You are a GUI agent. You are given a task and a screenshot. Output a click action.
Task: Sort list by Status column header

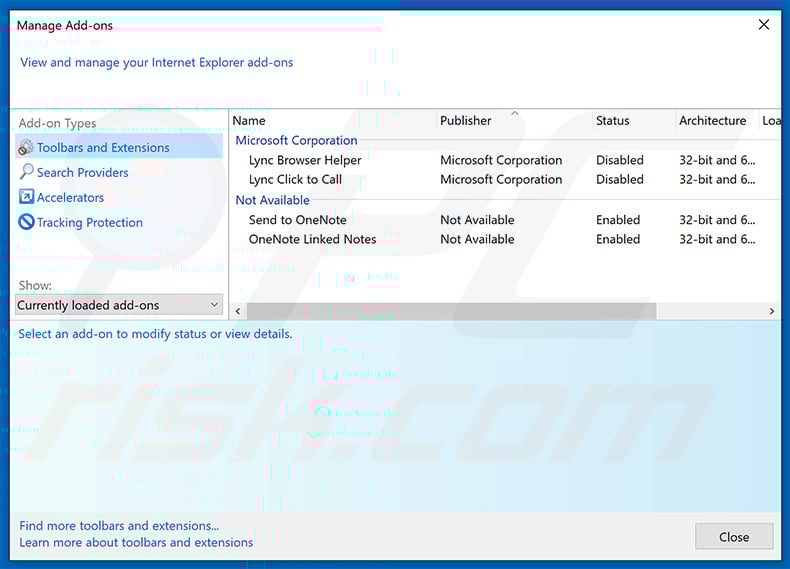pyautogui.click(x=613, y=121)
